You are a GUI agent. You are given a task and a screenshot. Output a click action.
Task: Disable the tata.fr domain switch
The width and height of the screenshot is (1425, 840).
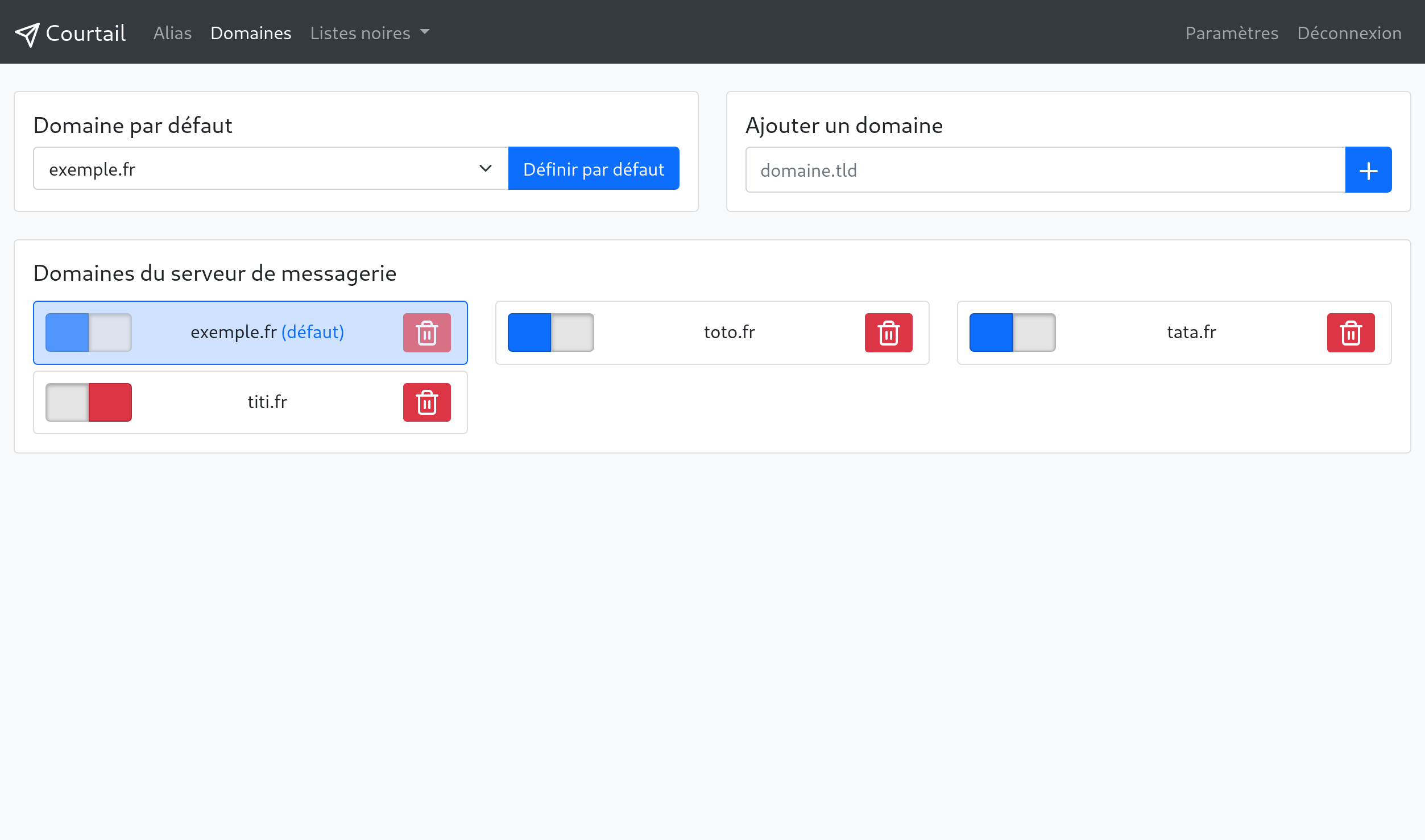click(x=1012, y=332)
